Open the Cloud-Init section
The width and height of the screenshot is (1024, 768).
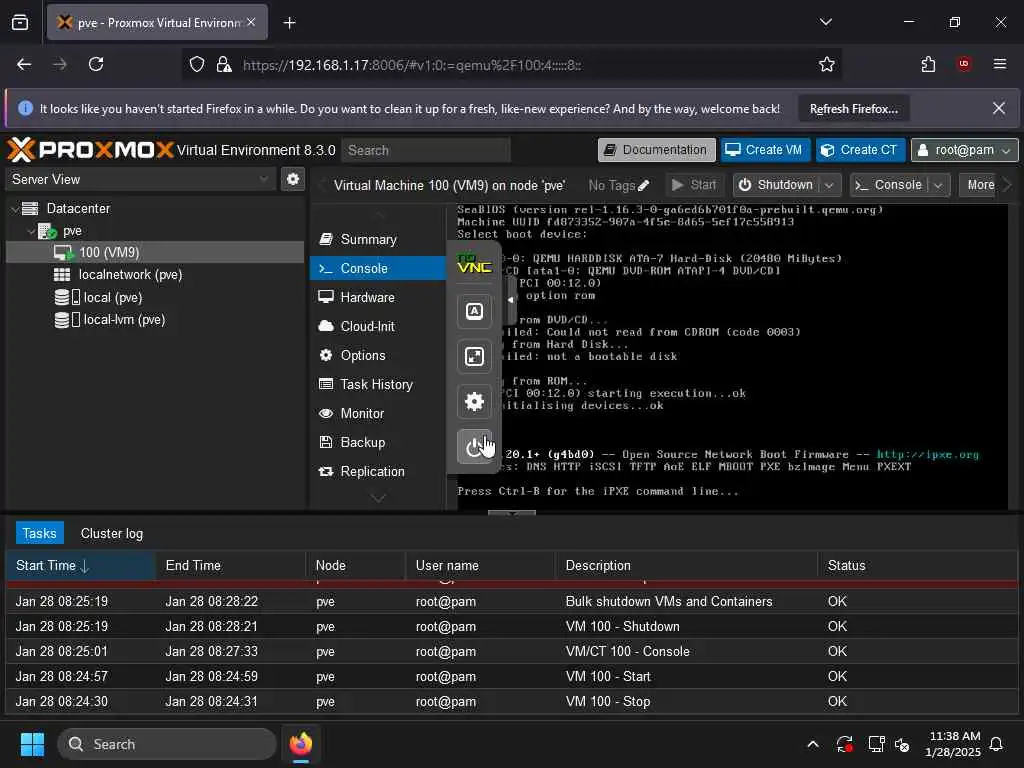click(x=379, y=326)
